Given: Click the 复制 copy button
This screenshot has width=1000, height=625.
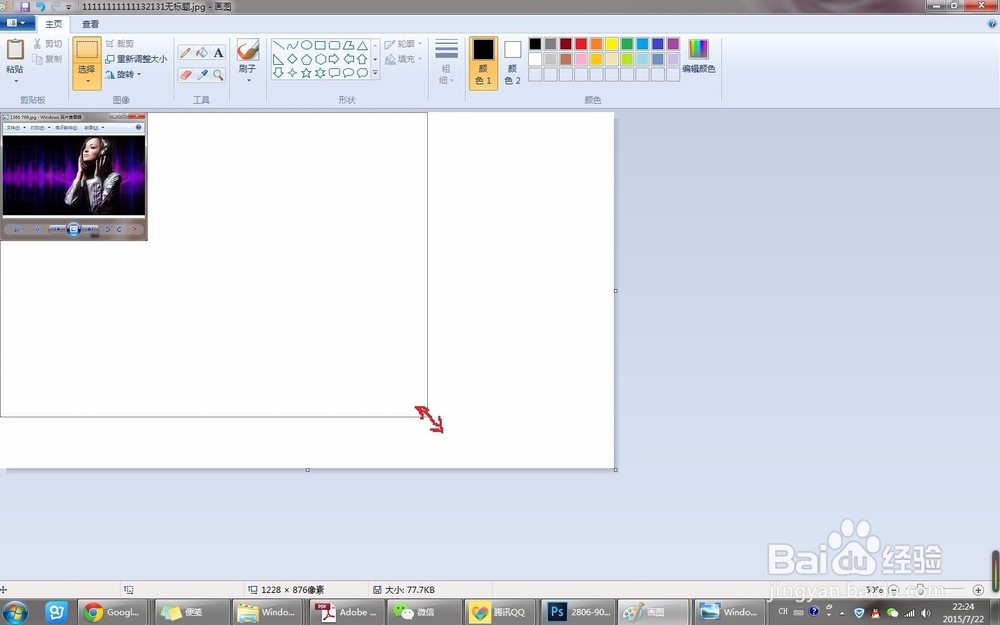Looking at the screenshot, I should [48, 59].
